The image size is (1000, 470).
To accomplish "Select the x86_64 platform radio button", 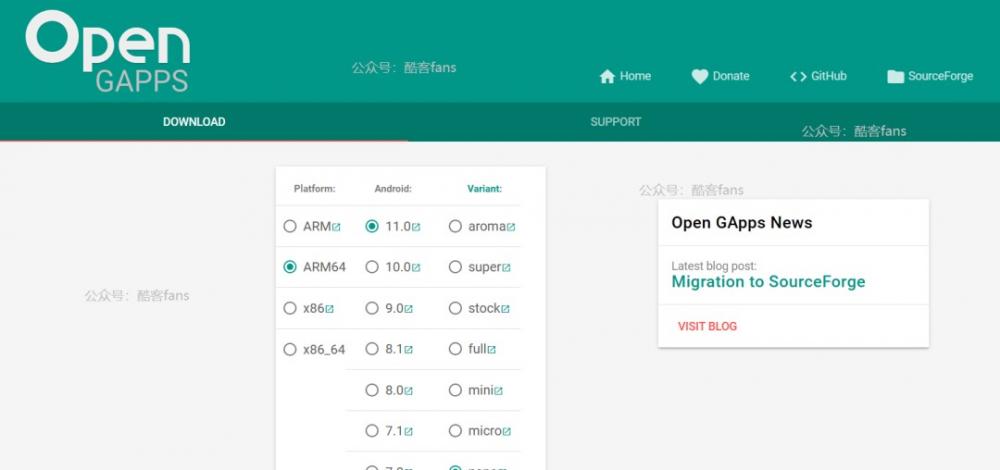I will tap(290, 349).
